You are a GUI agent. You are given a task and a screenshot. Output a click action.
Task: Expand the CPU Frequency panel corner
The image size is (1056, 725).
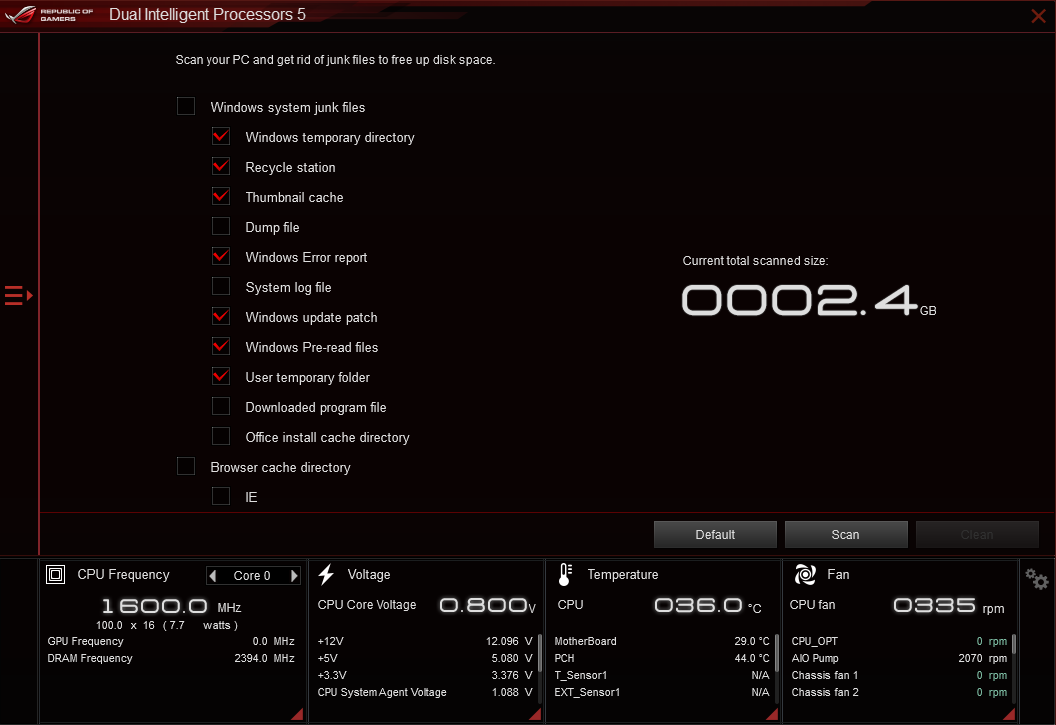click(297, 714)
